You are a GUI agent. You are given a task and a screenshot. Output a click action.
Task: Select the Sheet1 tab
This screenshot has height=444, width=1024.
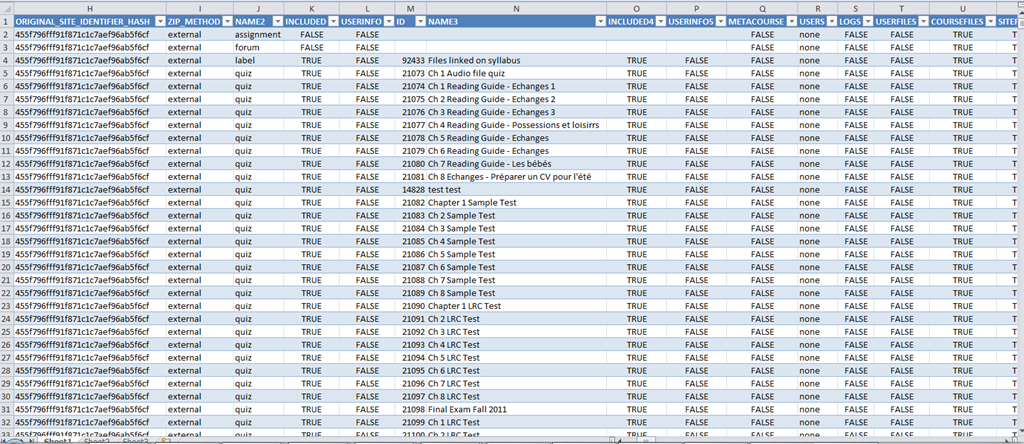pos(56,440)
